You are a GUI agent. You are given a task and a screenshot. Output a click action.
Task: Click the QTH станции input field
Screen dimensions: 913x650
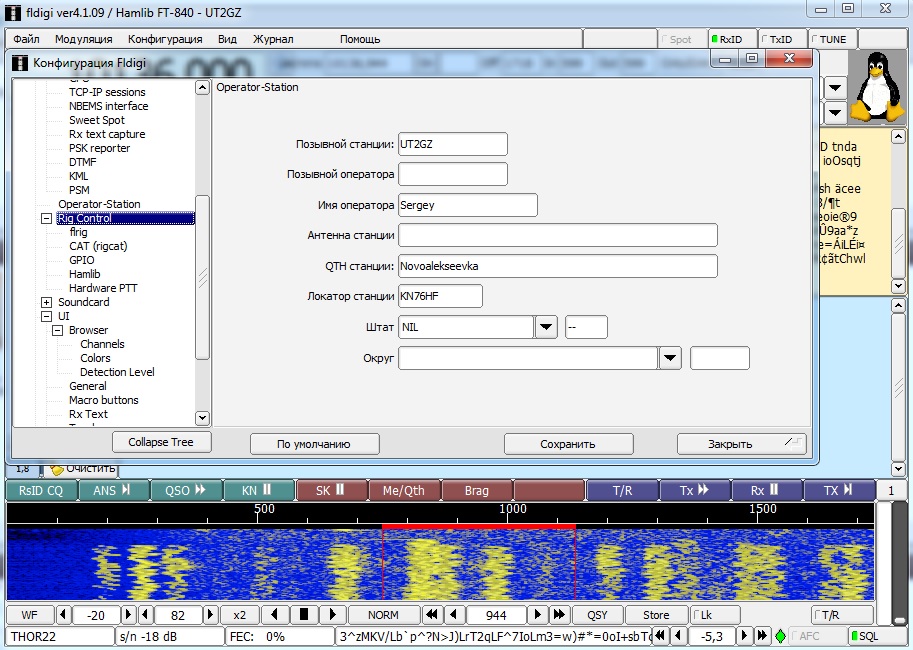tap(557, 266)
